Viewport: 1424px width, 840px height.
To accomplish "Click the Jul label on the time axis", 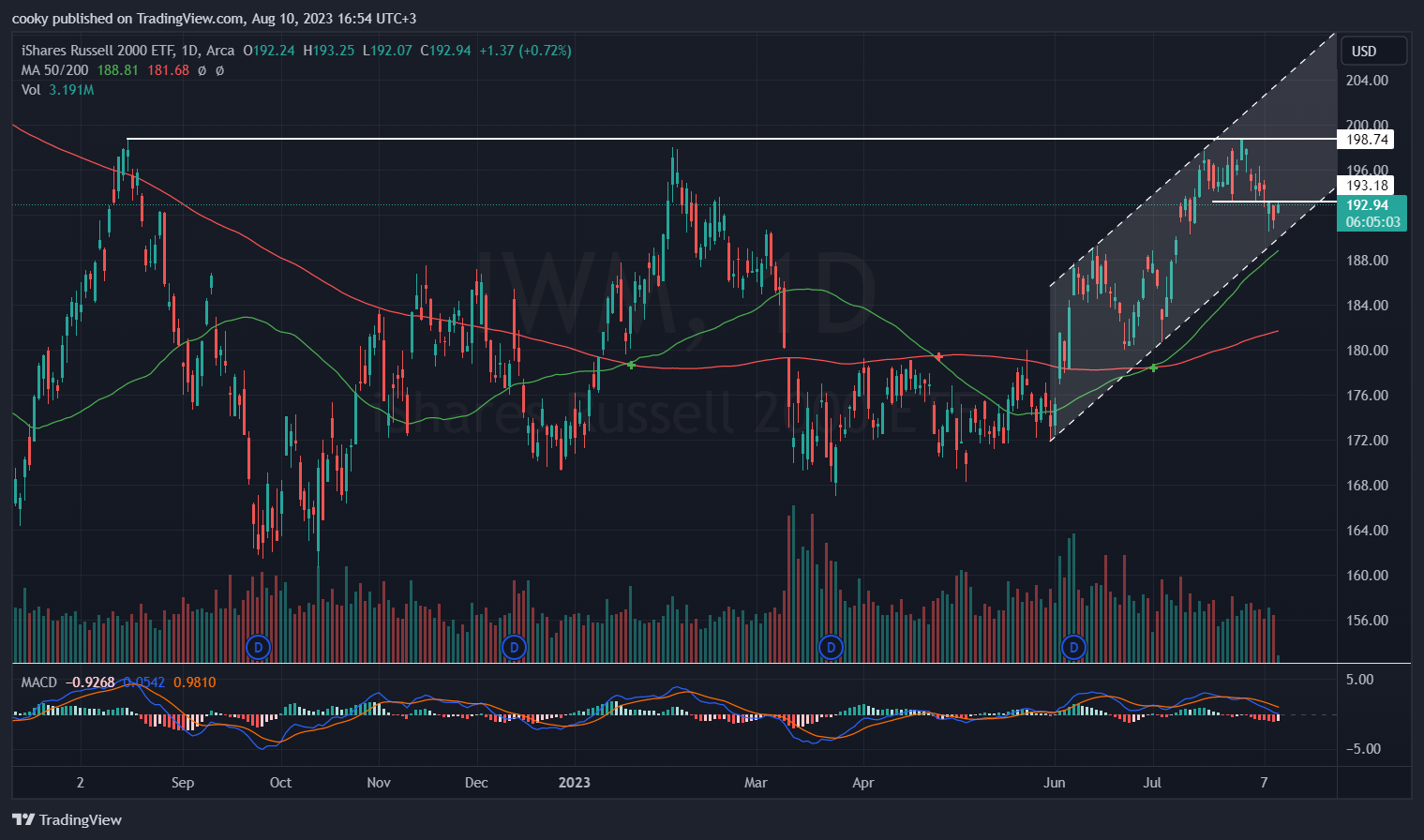I will [x=1152, y=783].
